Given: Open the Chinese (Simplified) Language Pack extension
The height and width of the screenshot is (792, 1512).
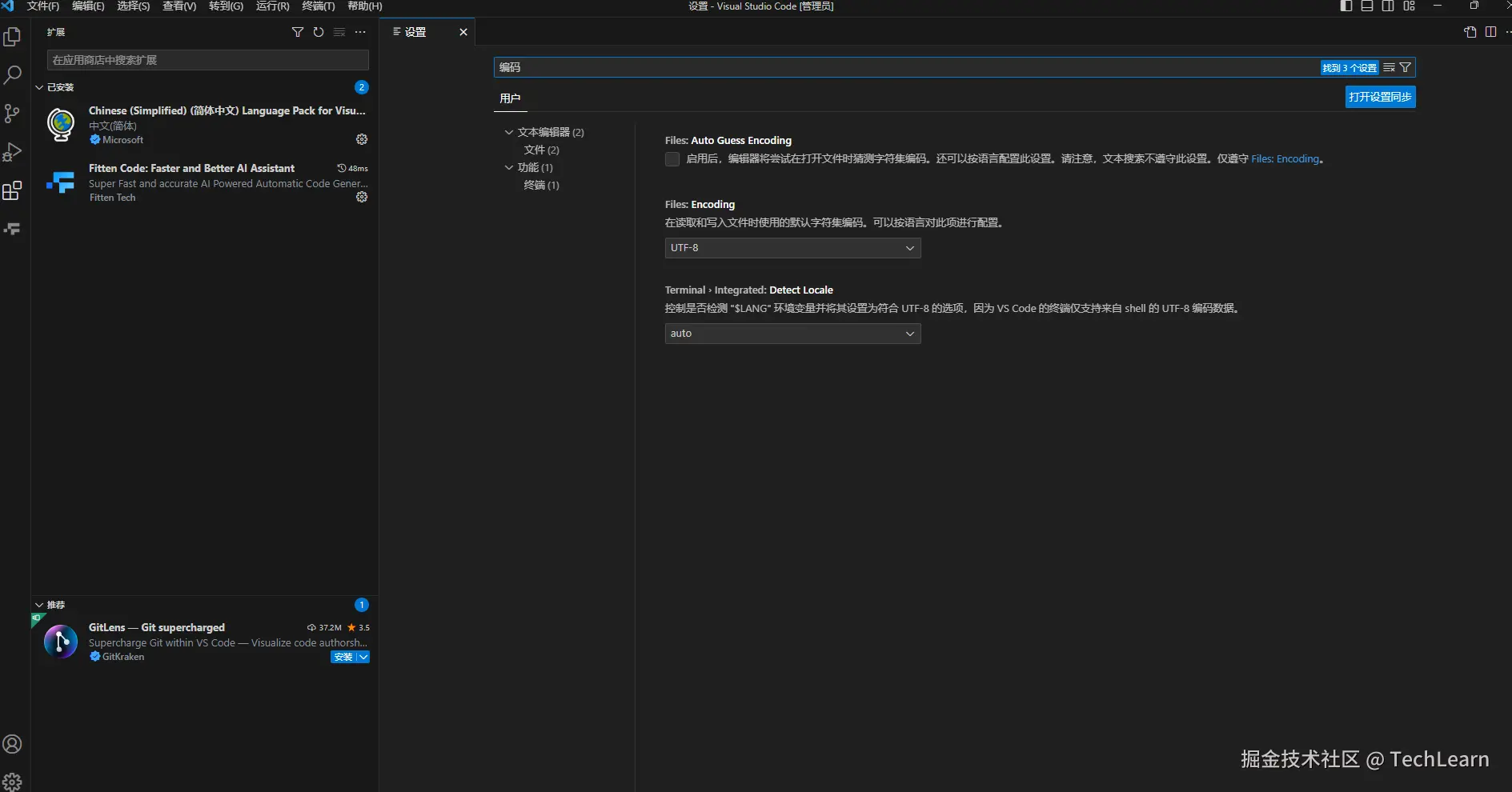Looking at the screenshot, I should pyautogui.click(x=204, y=125).
